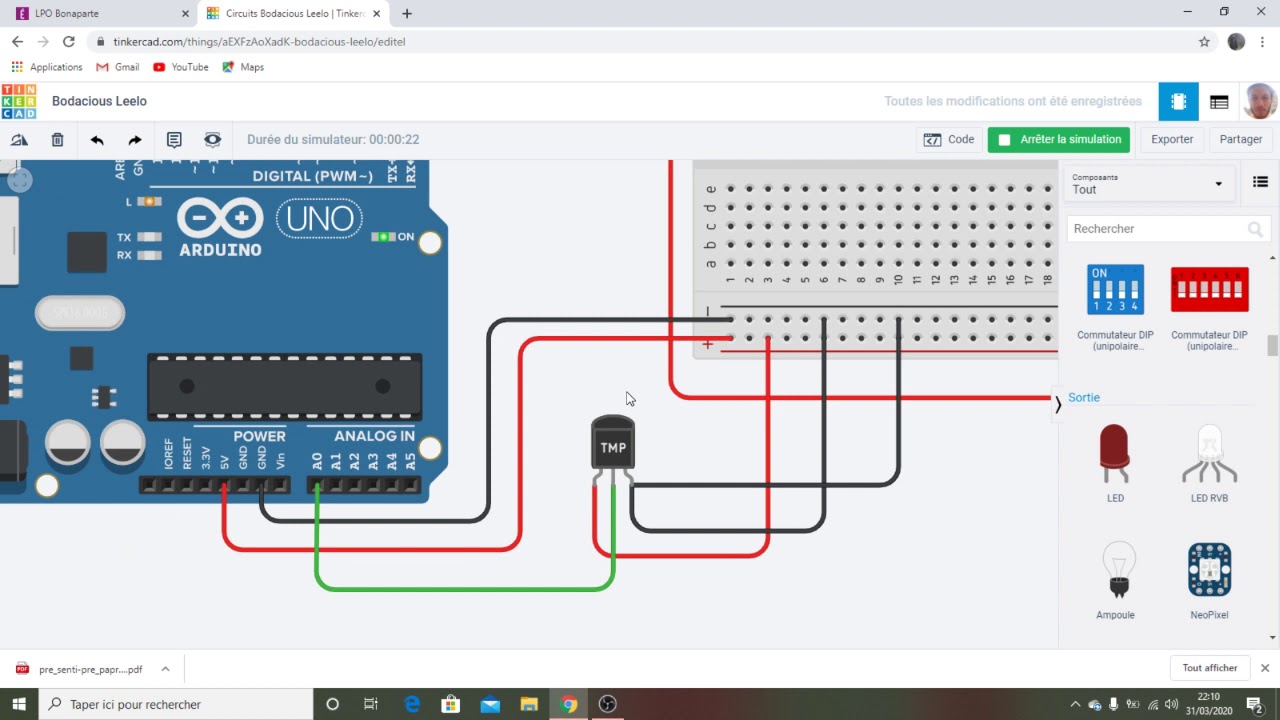Screen dimensions: 1280x720
Task: Open OBS Studio from taskbar
Action: [x=607, y=704]
